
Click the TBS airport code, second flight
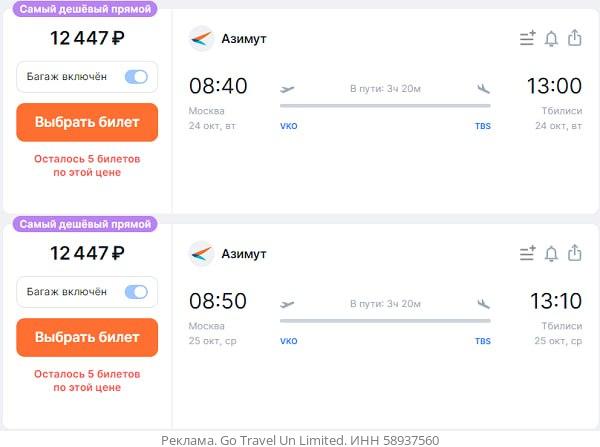tap(483, 341)
